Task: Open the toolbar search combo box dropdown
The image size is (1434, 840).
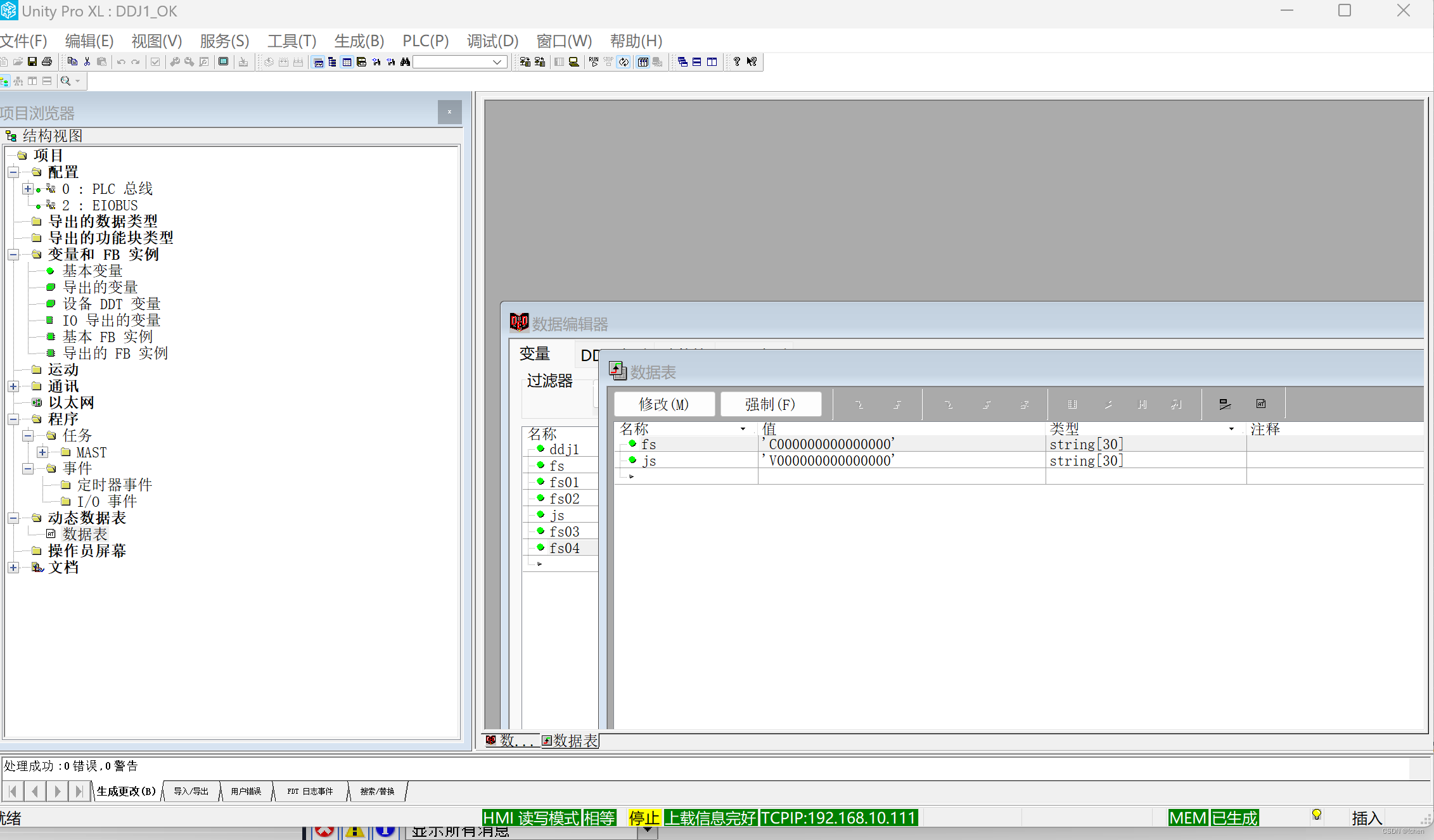Action: coord(497,61)
